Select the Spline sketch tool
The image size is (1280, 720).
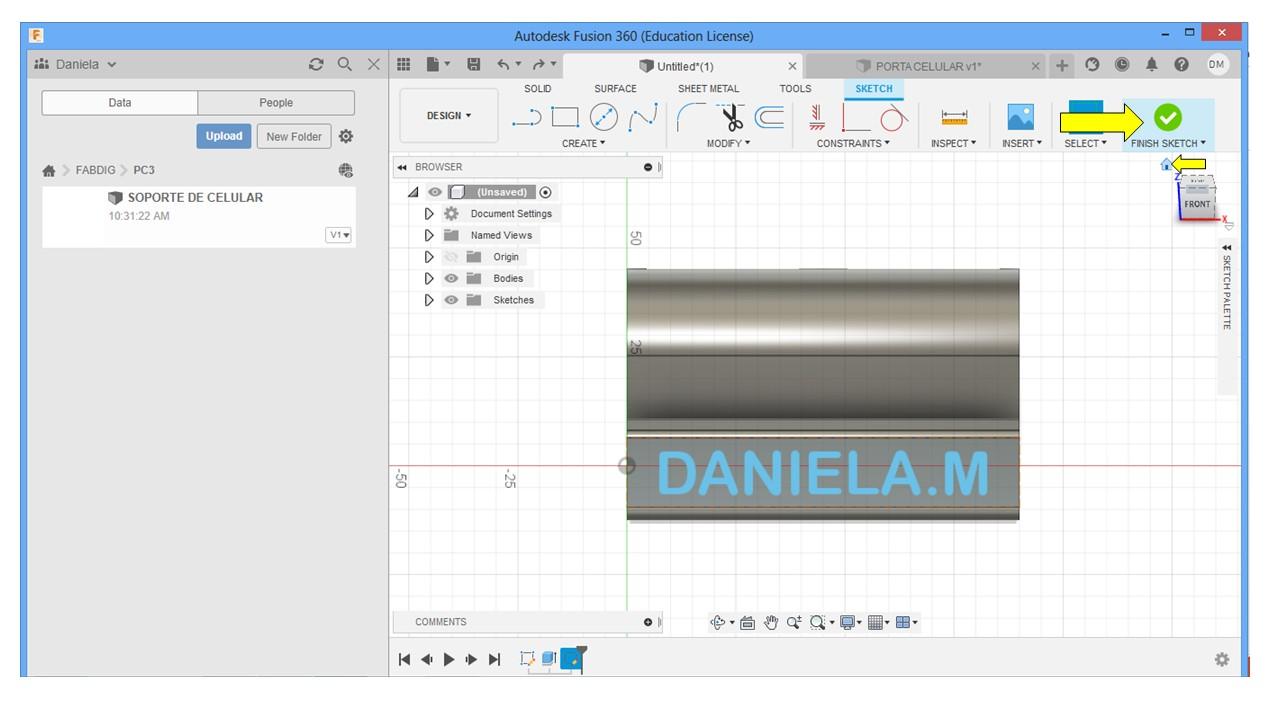(x=641, y=118)
